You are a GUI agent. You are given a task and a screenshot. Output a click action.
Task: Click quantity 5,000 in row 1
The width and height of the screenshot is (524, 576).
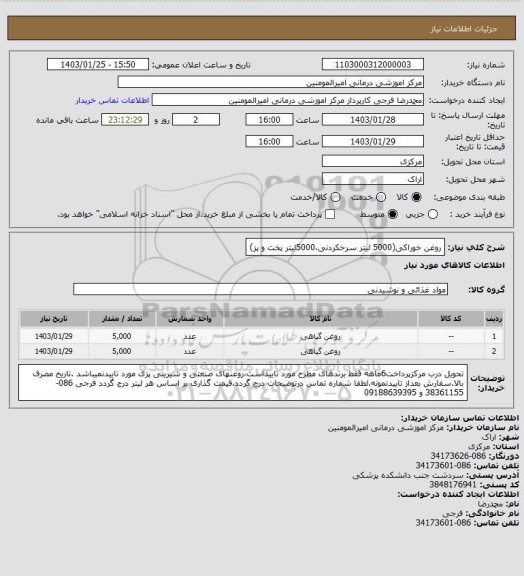pos(122,336)
